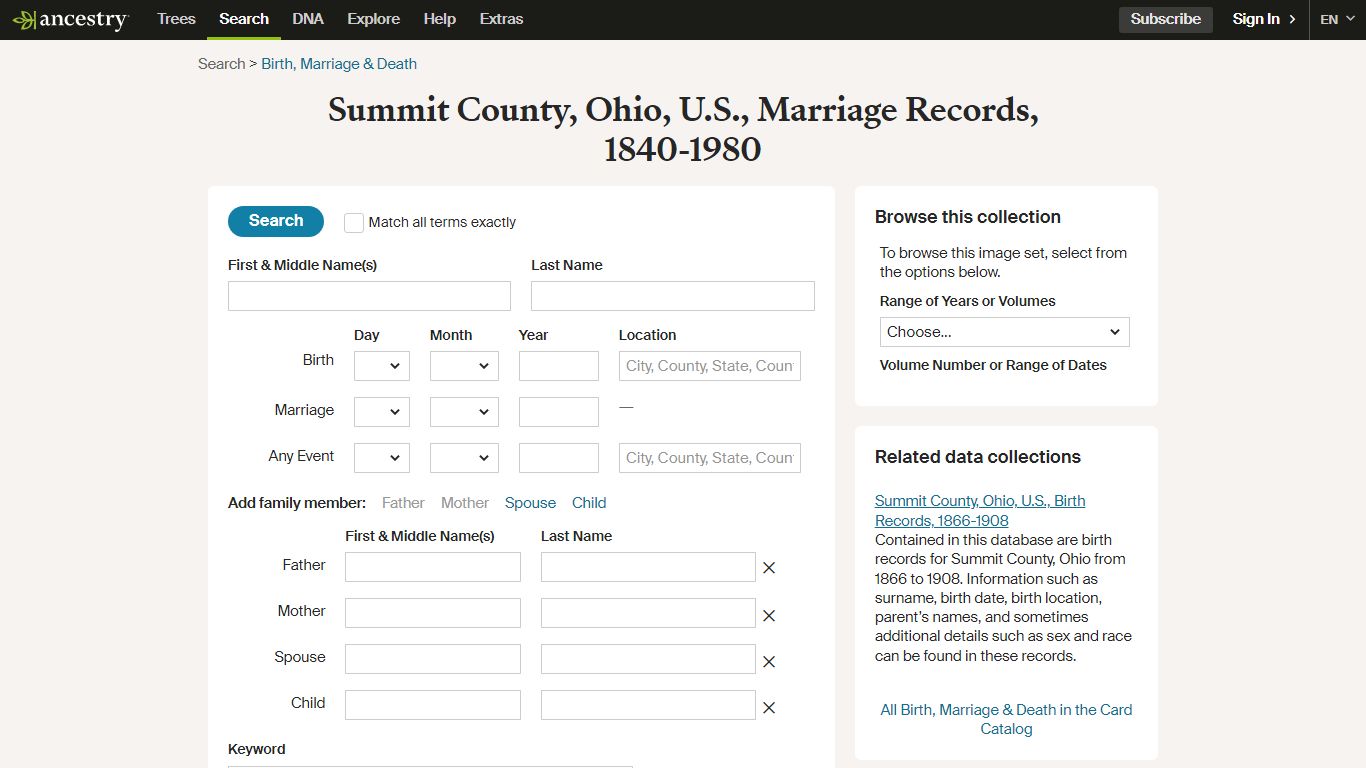The image size is (1366, 768).
Task: Focus First & Middle Name(s) main field
Action: [369, 296]
